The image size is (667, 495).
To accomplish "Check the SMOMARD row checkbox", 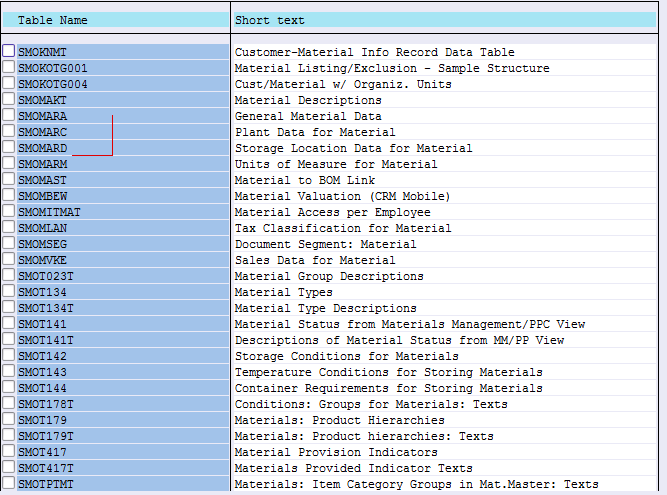I will tap(9, 147).
